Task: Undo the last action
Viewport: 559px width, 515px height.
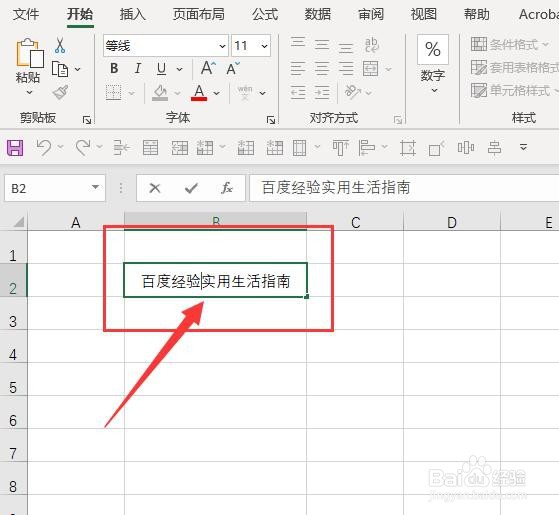Action: click(44, 147)
